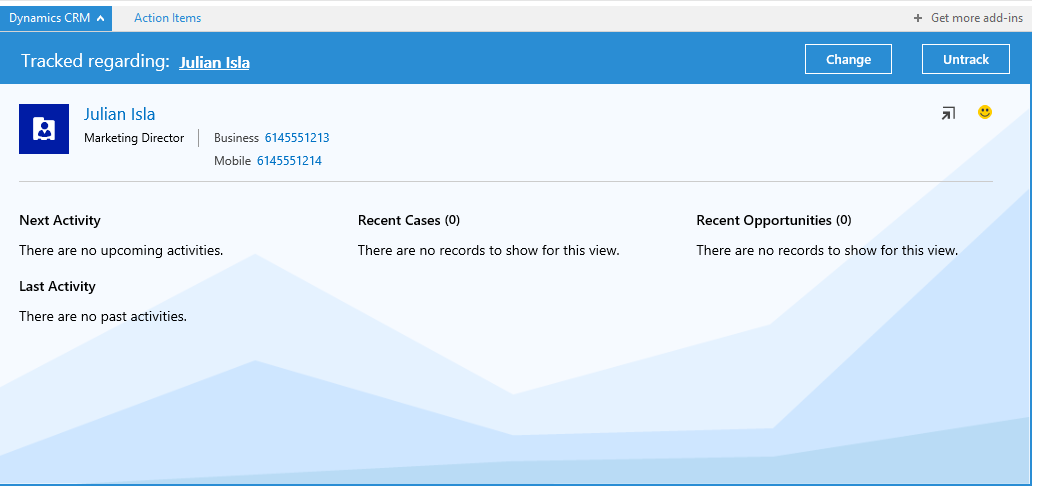1037x493 pixels.
Task: Click the Marketing Director job title
Action: [134, 138]
